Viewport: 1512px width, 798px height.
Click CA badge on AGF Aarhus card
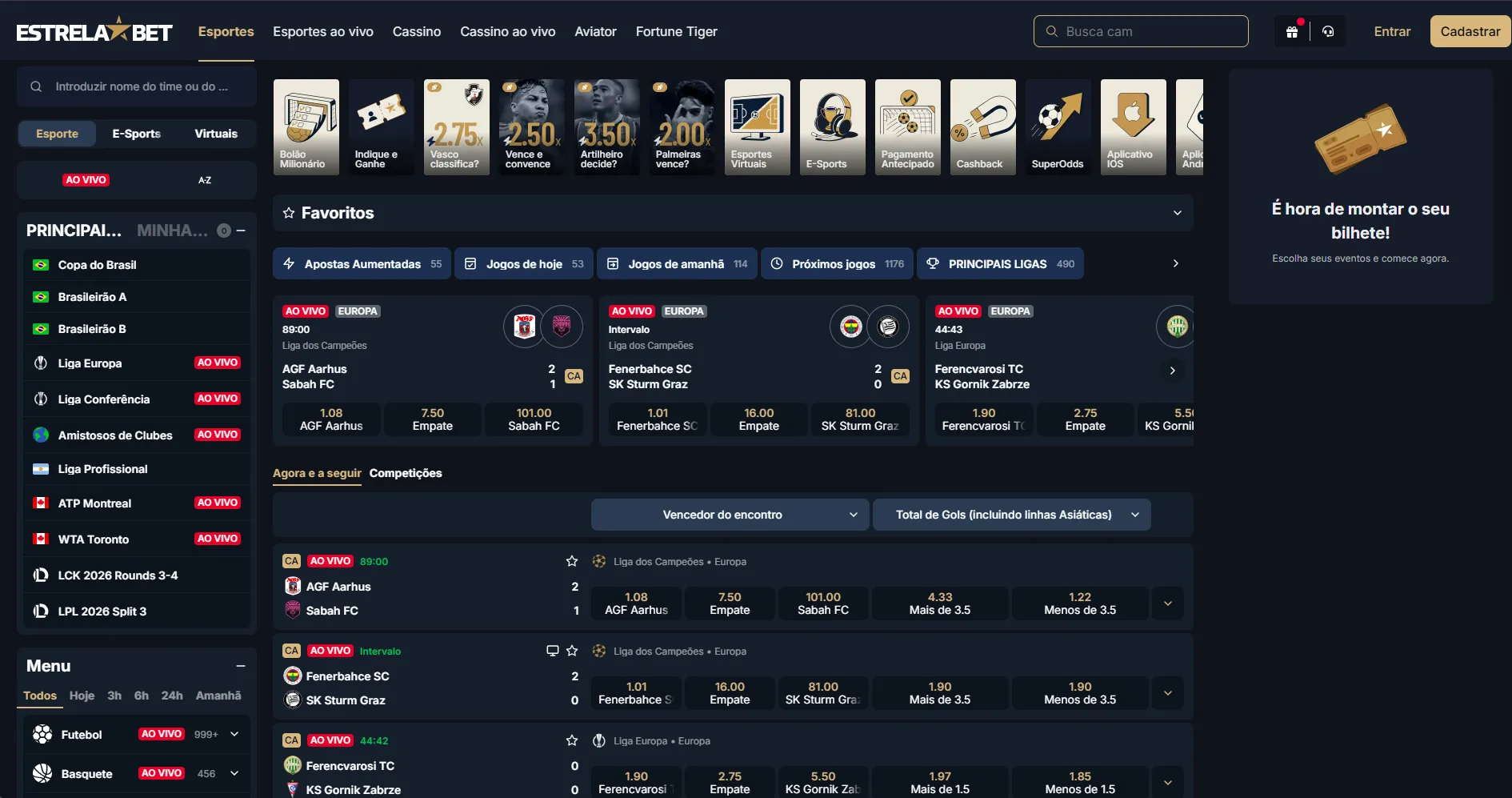click(574, 376)
